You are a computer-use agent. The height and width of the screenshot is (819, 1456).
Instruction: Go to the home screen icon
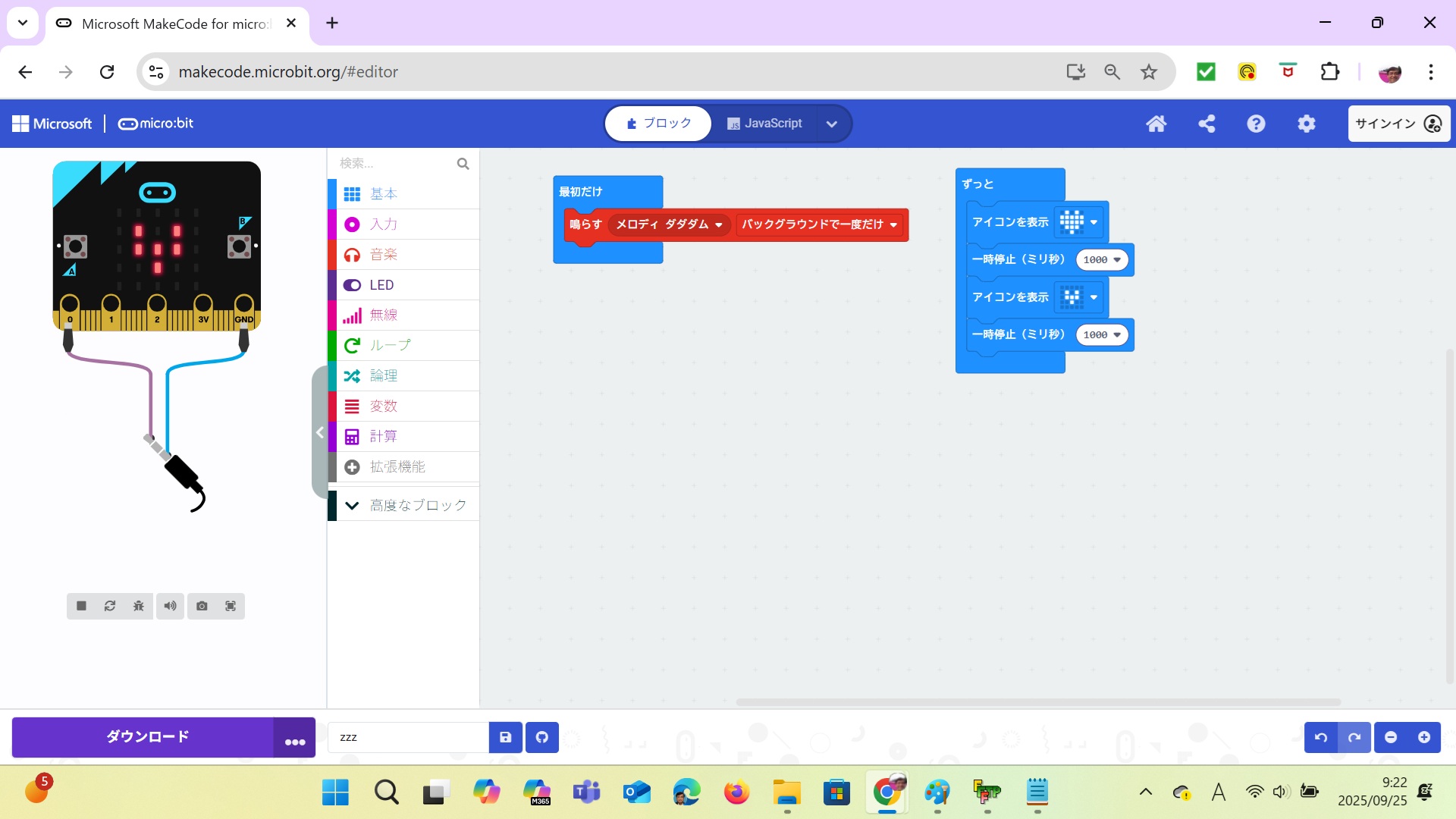coord(1156,124)
